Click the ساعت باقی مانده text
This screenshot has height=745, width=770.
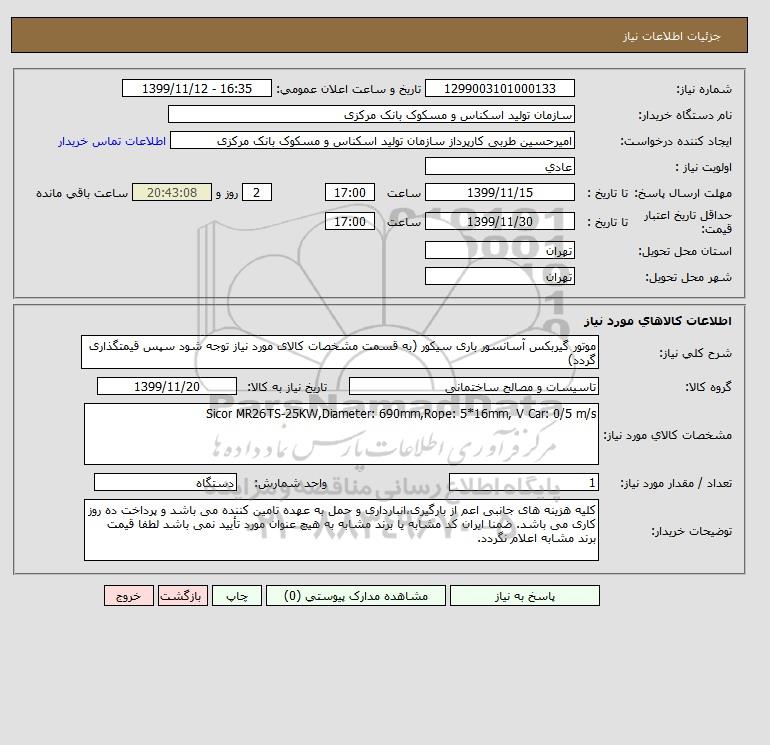(82, 193)
